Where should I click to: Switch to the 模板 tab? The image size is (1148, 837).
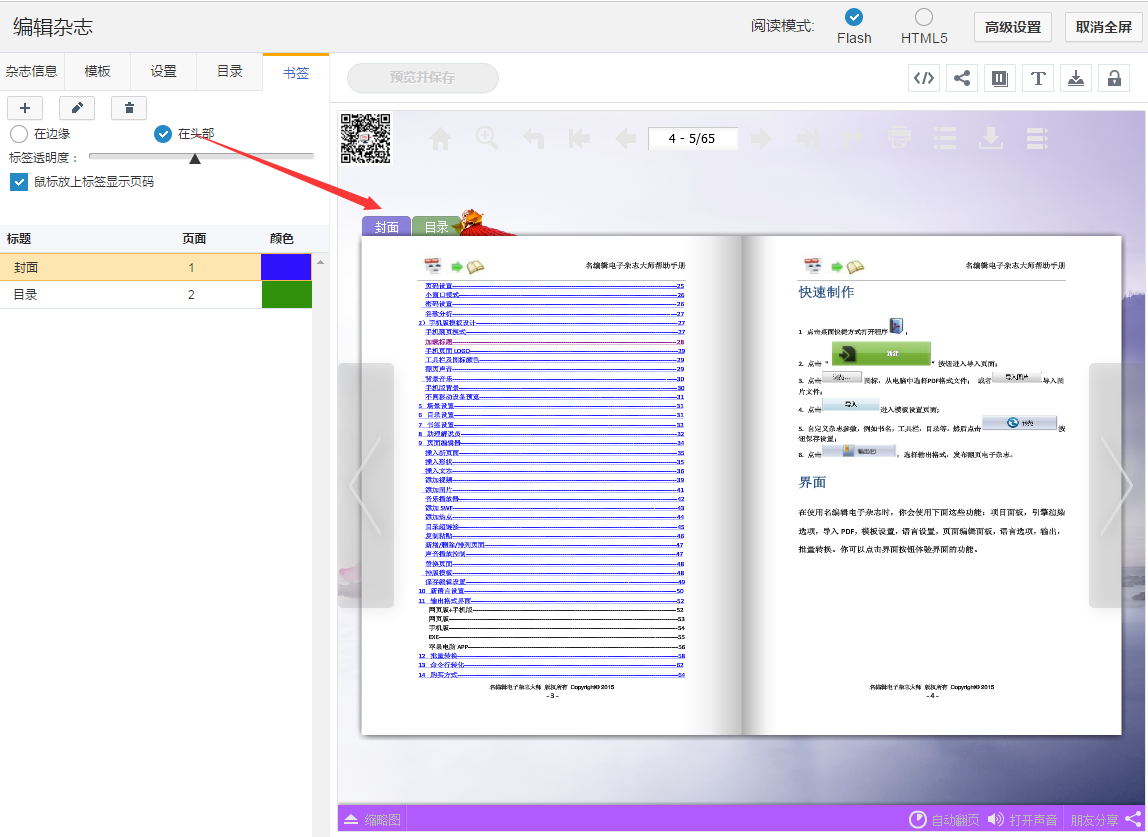pyautogui.click(x=97, y=72)
